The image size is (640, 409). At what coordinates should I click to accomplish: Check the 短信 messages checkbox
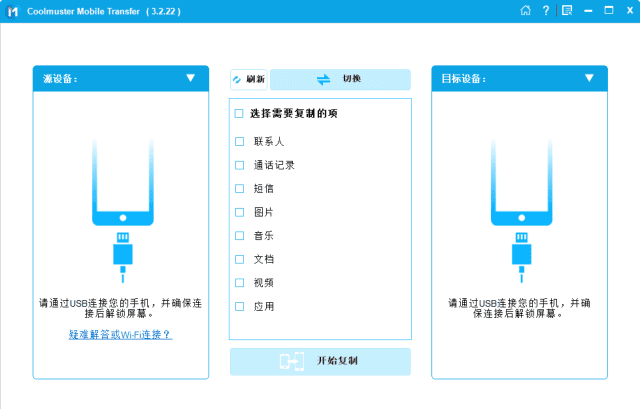(240, 189)
